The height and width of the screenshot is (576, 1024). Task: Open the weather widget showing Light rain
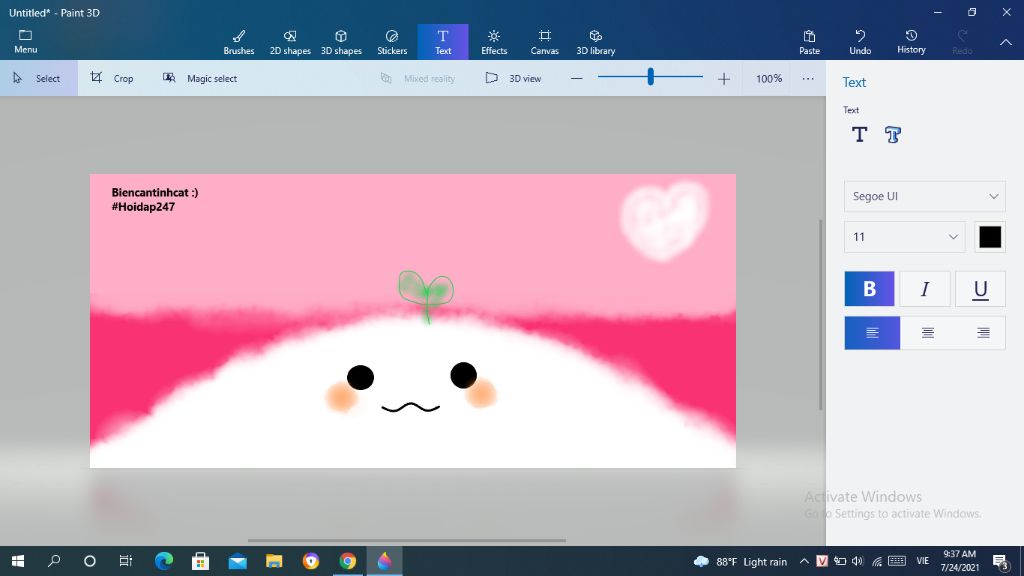click(x=740, y=561)
